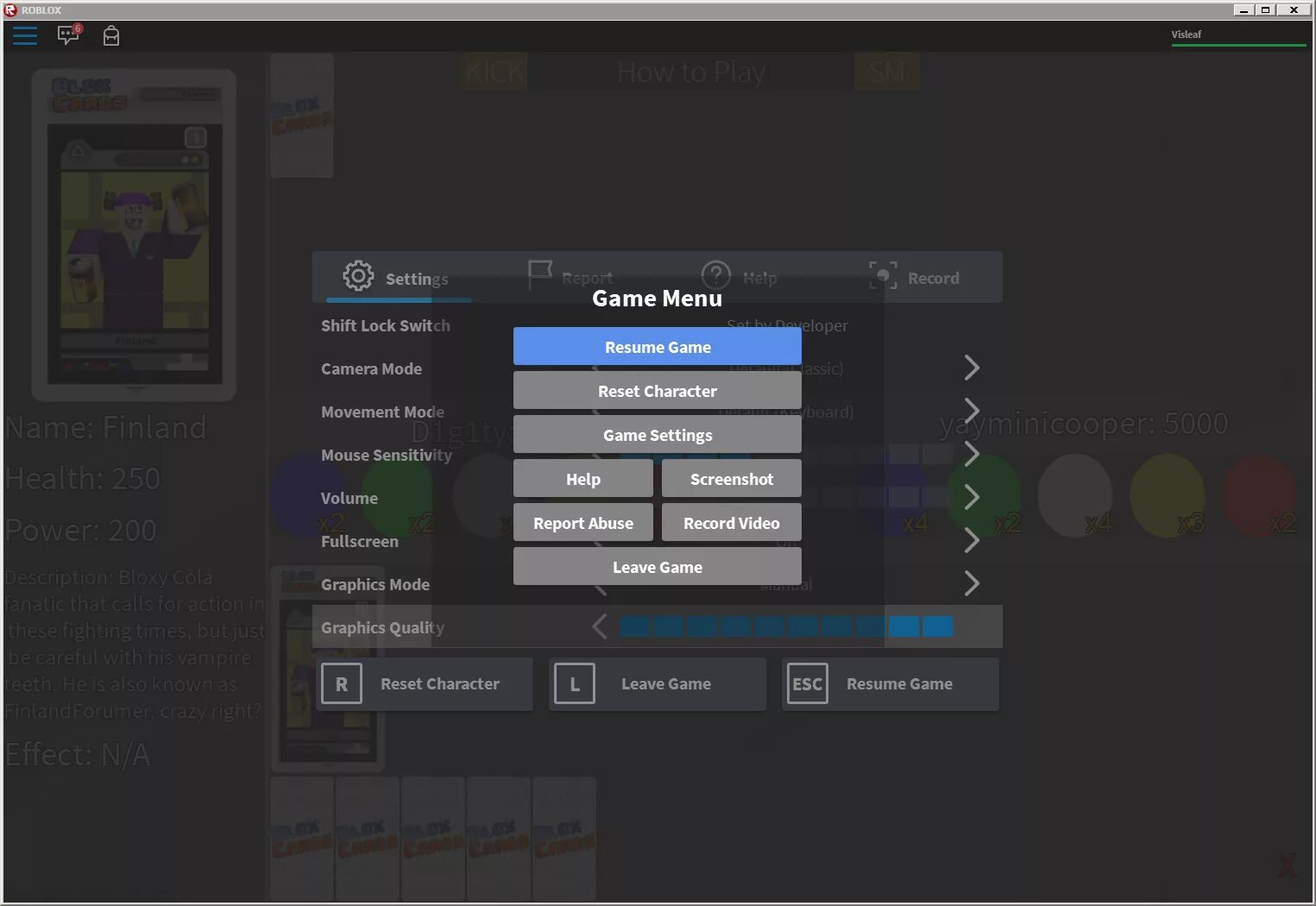Click the Camera Mode label
Image resolution: width=1316 pixels, height=906 pixels.
(x=371, y=368)
